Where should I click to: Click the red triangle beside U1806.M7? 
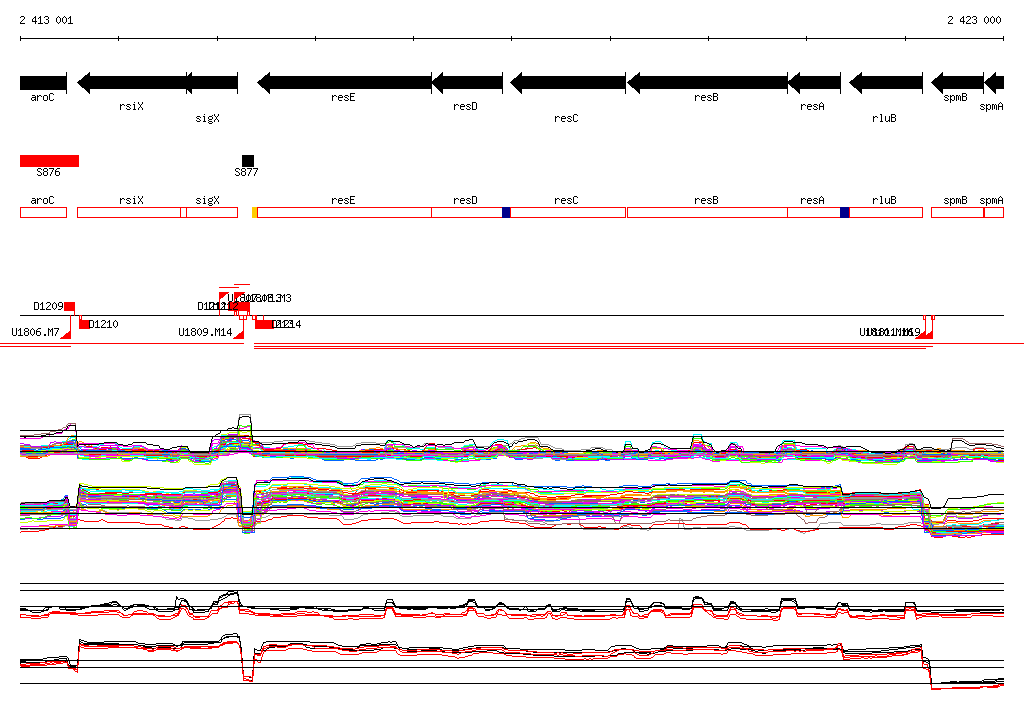click(65, 334)
